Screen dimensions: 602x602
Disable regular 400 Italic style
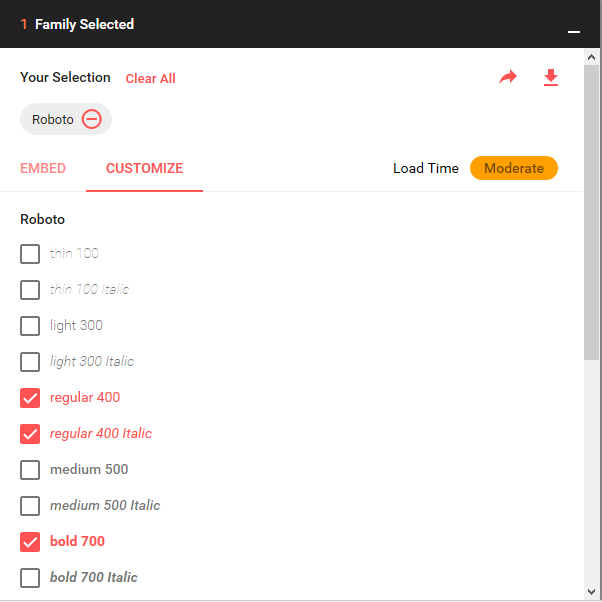coord(30,434)
